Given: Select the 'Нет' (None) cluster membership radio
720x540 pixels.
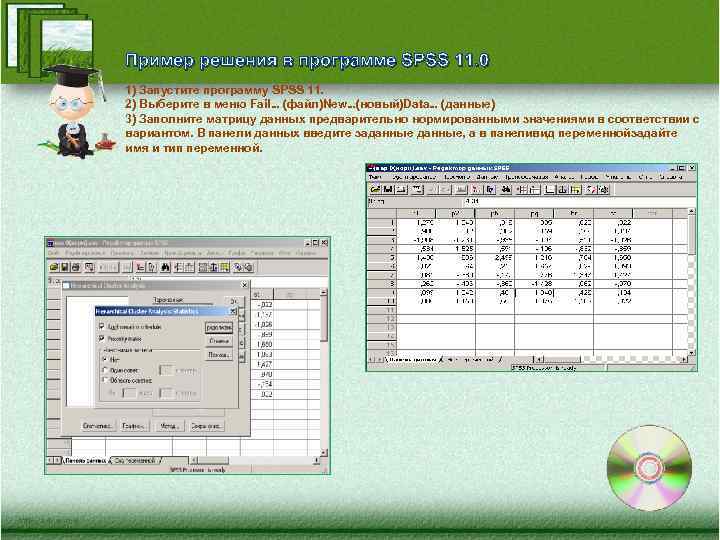Looking at the screenshot, I should [105, 360].
